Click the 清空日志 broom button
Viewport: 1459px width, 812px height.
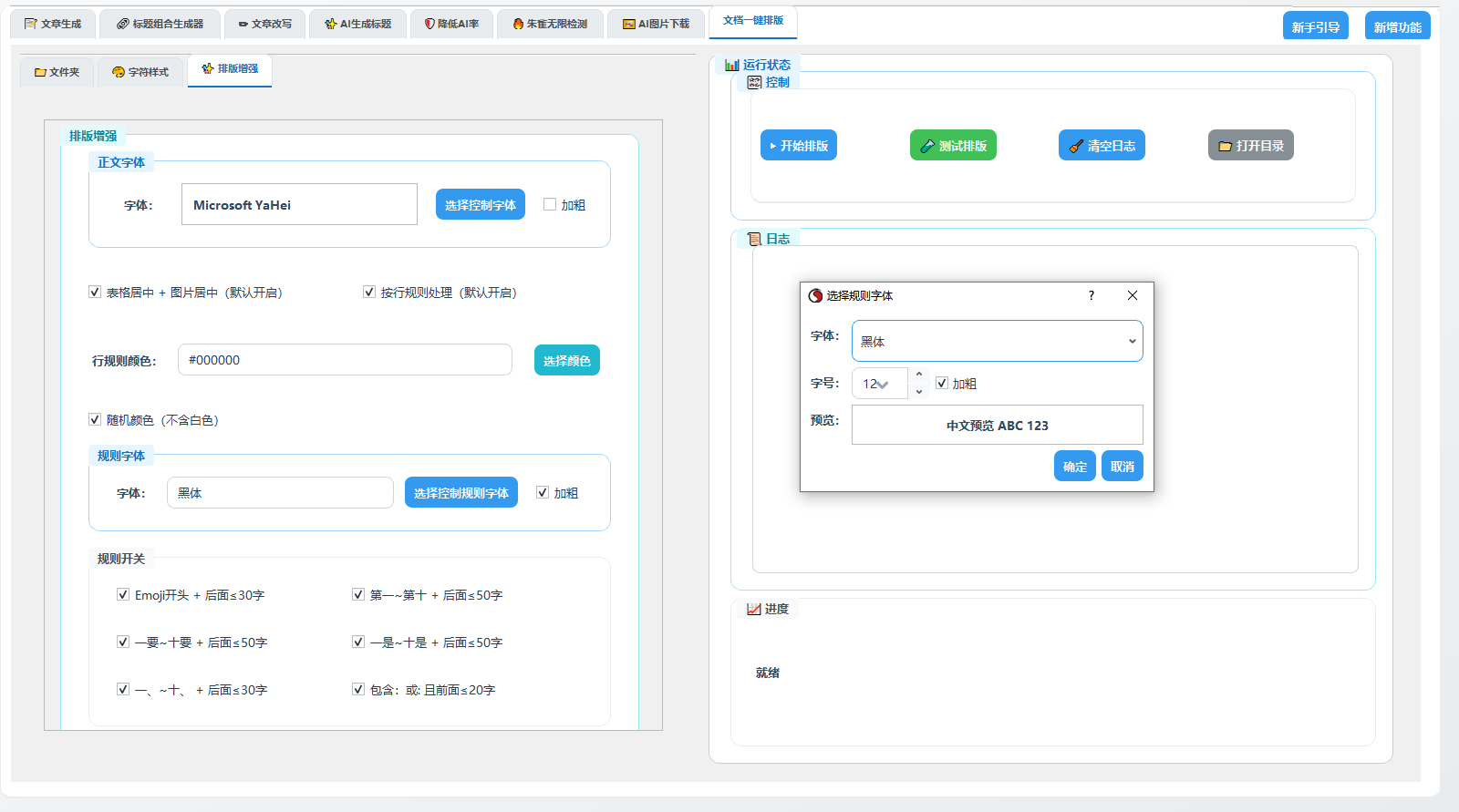[1102, 146]
